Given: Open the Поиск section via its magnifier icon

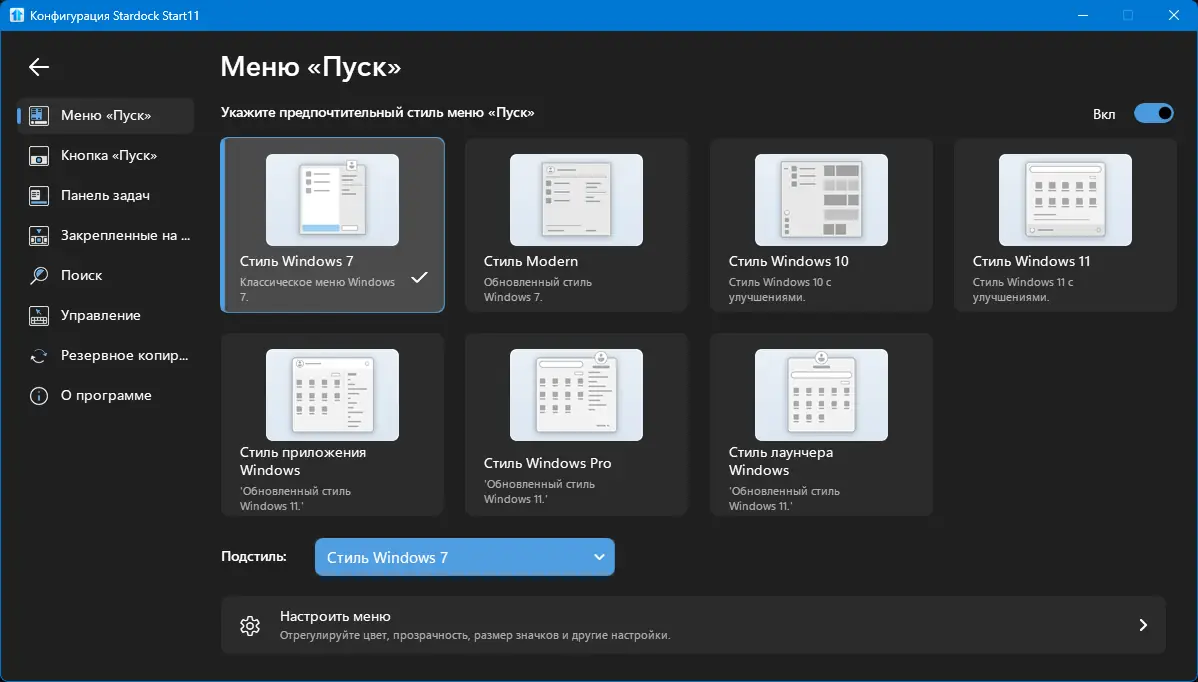Looking at the screenshot, I should [40, 275].
